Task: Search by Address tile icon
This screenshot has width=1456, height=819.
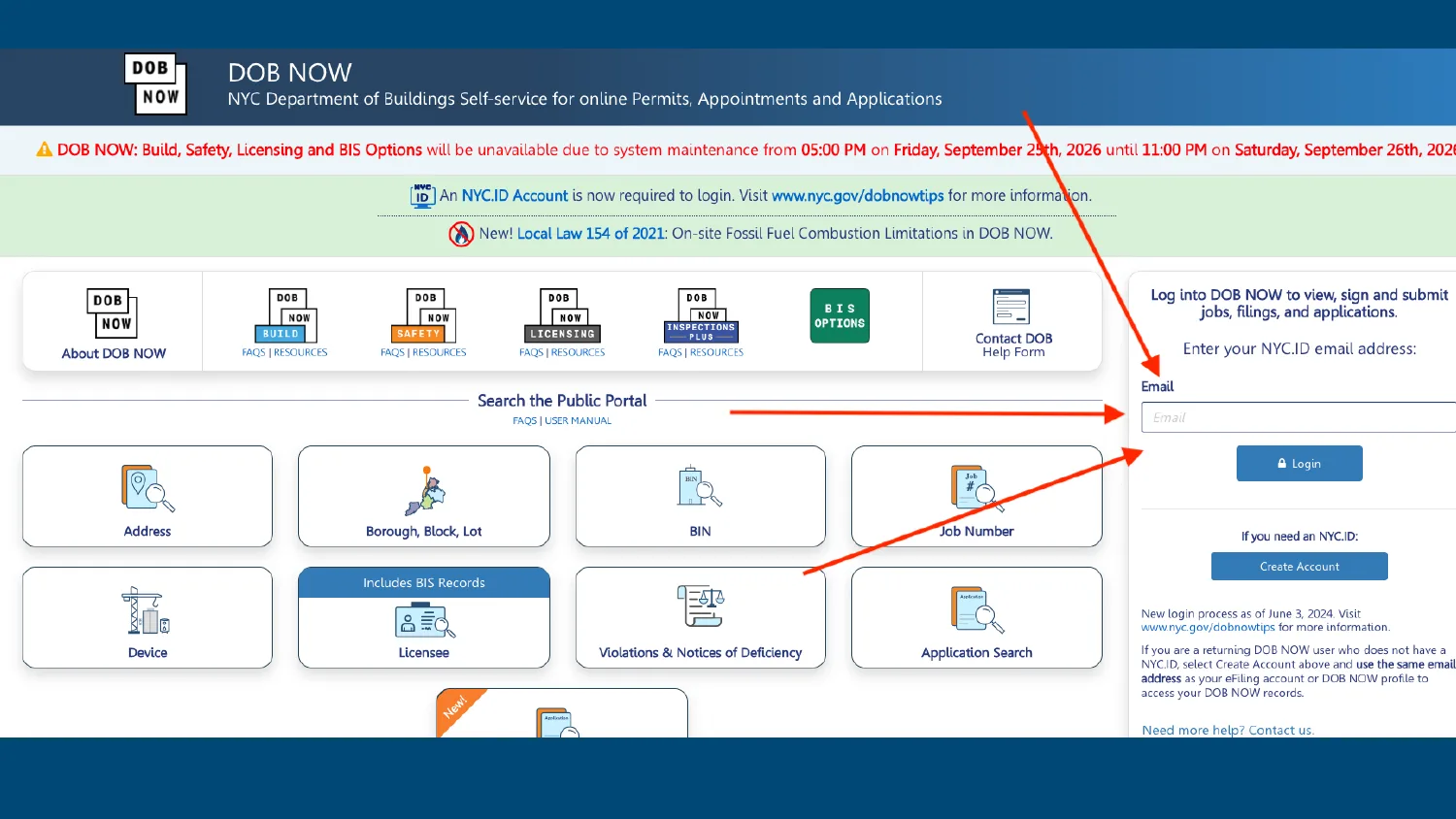Action: 148,488
